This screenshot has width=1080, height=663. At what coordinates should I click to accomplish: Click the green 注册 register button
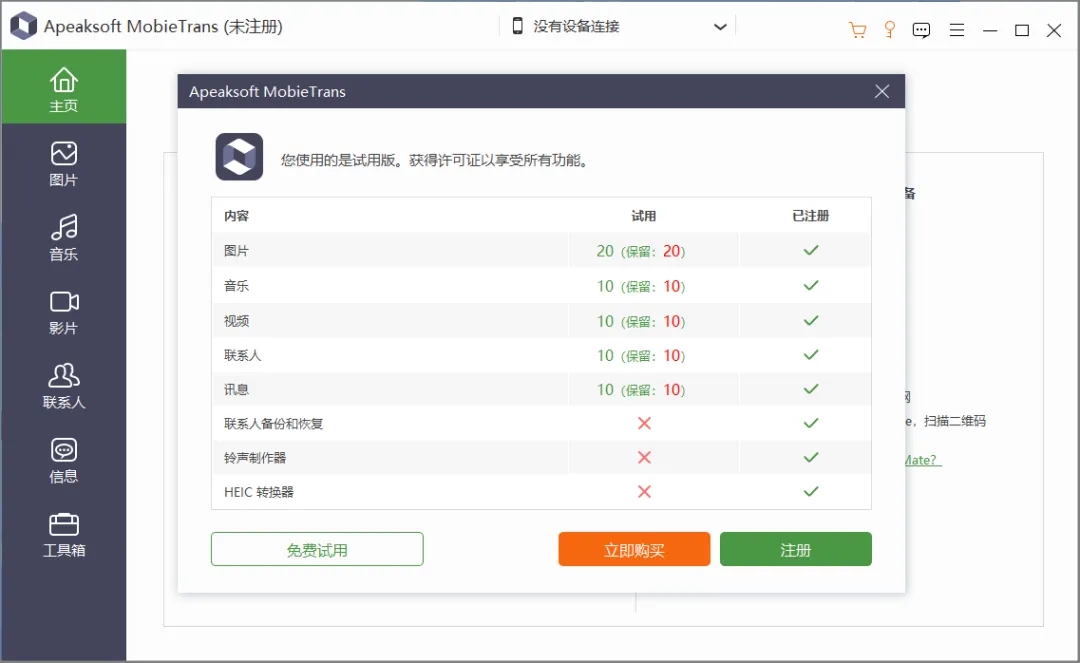pyautogui.click(x=796, y=549)
